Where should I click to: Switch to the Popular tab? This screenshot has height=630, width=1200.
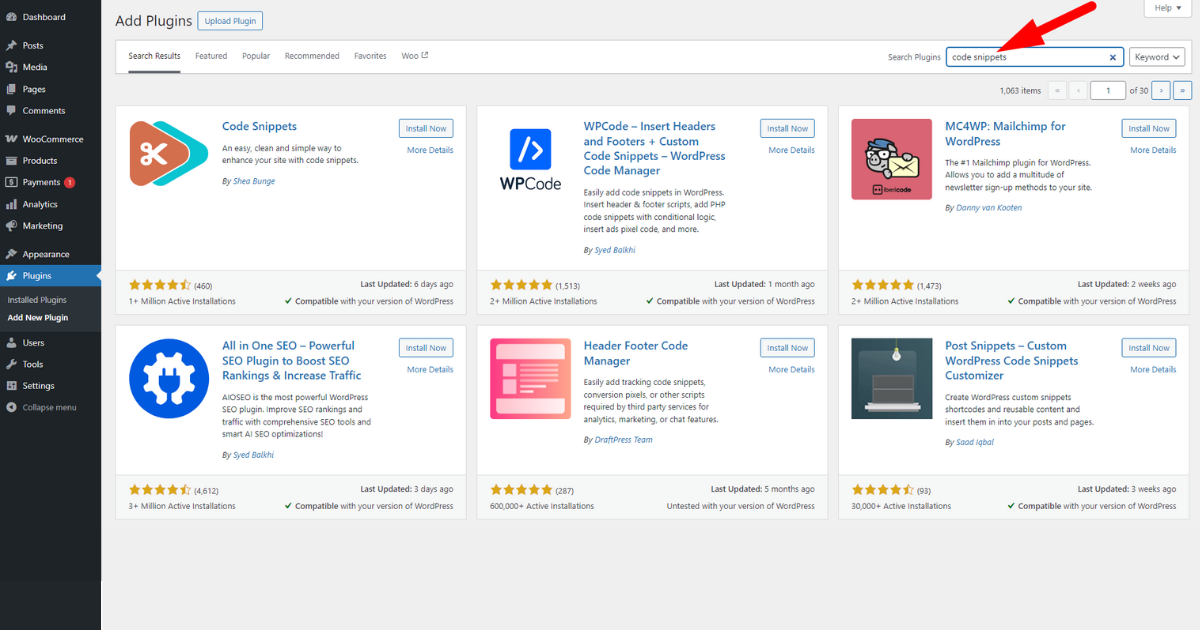256,56
